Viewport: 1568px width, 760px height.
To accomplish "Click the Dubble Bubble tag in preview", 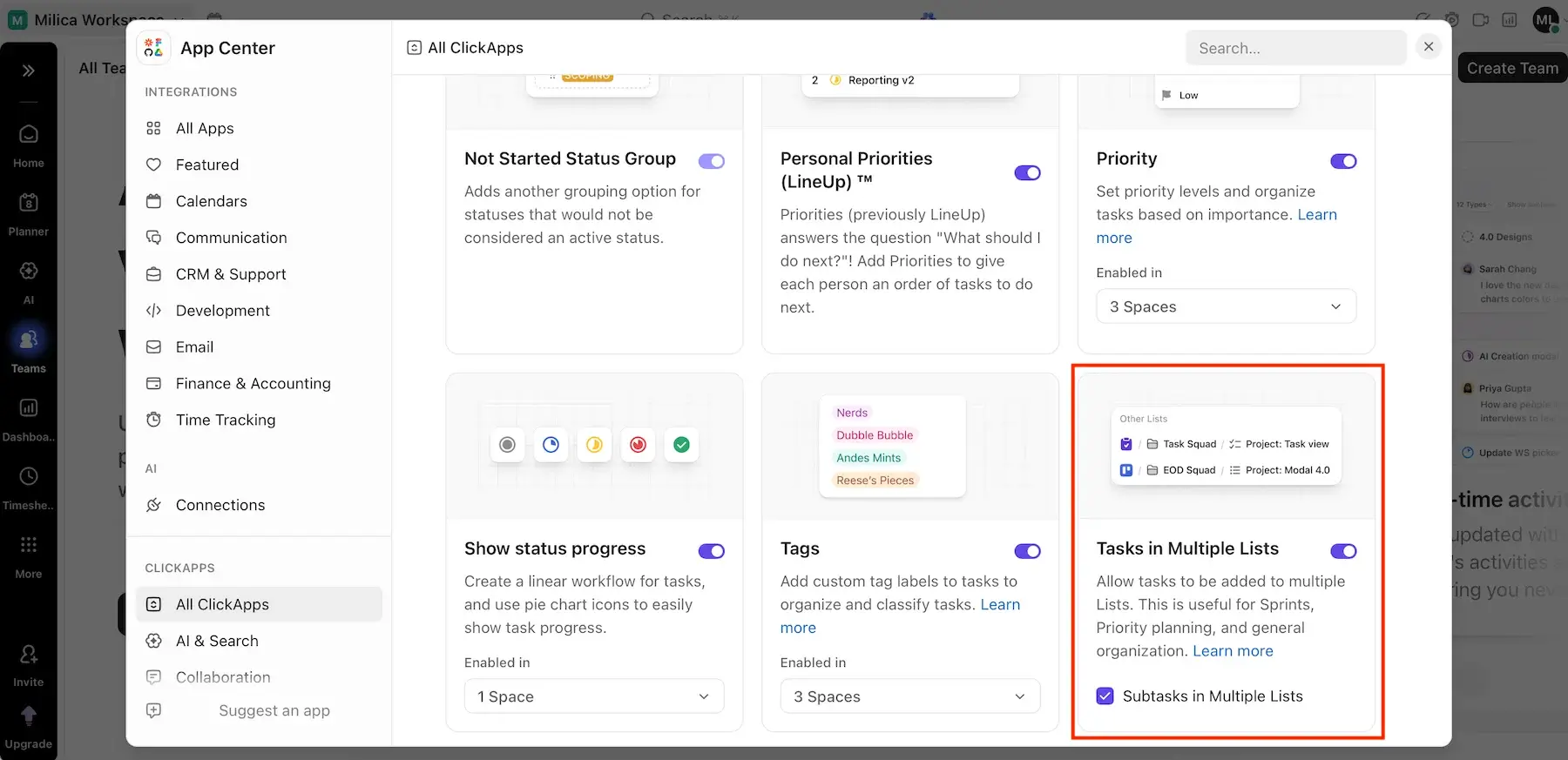I will click(x=875, y=435).
